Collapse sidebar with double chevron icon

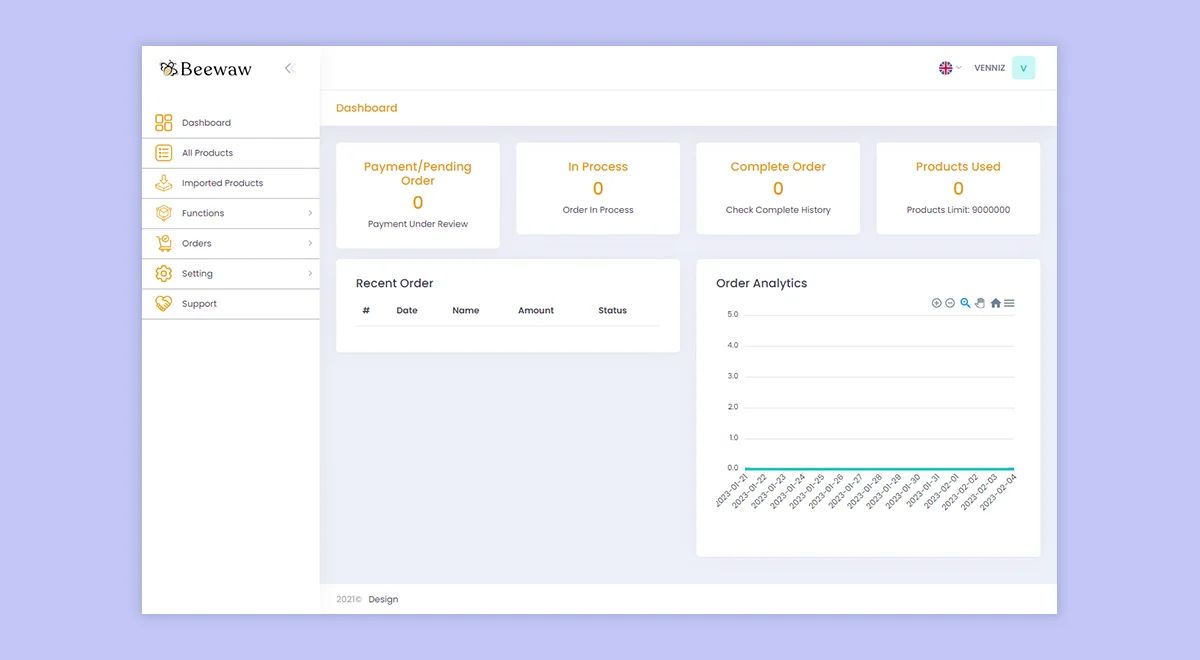click(x=289, y=68)
